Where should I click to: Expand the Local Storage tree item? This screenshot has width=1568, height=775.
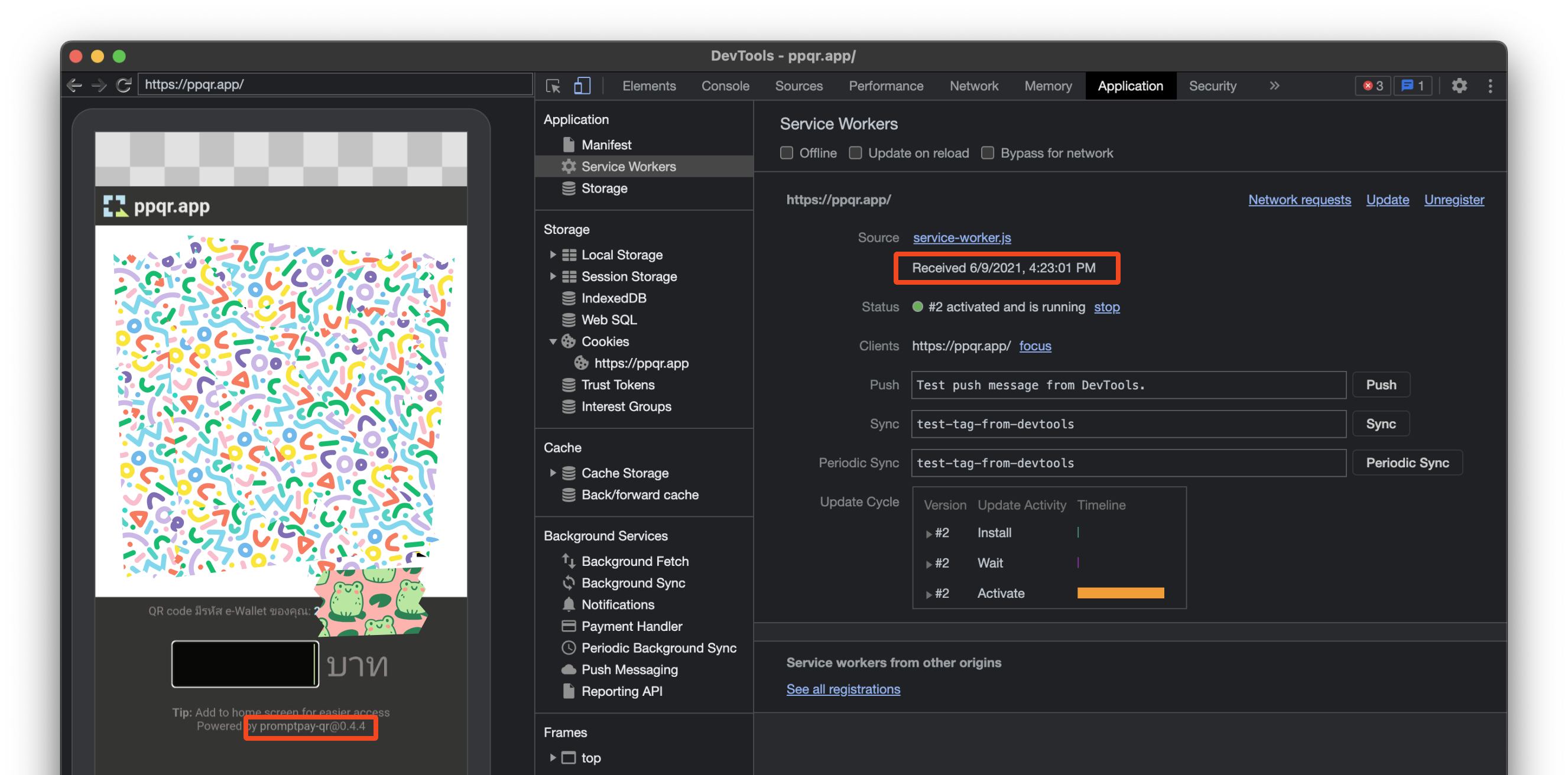click(553, 254)
